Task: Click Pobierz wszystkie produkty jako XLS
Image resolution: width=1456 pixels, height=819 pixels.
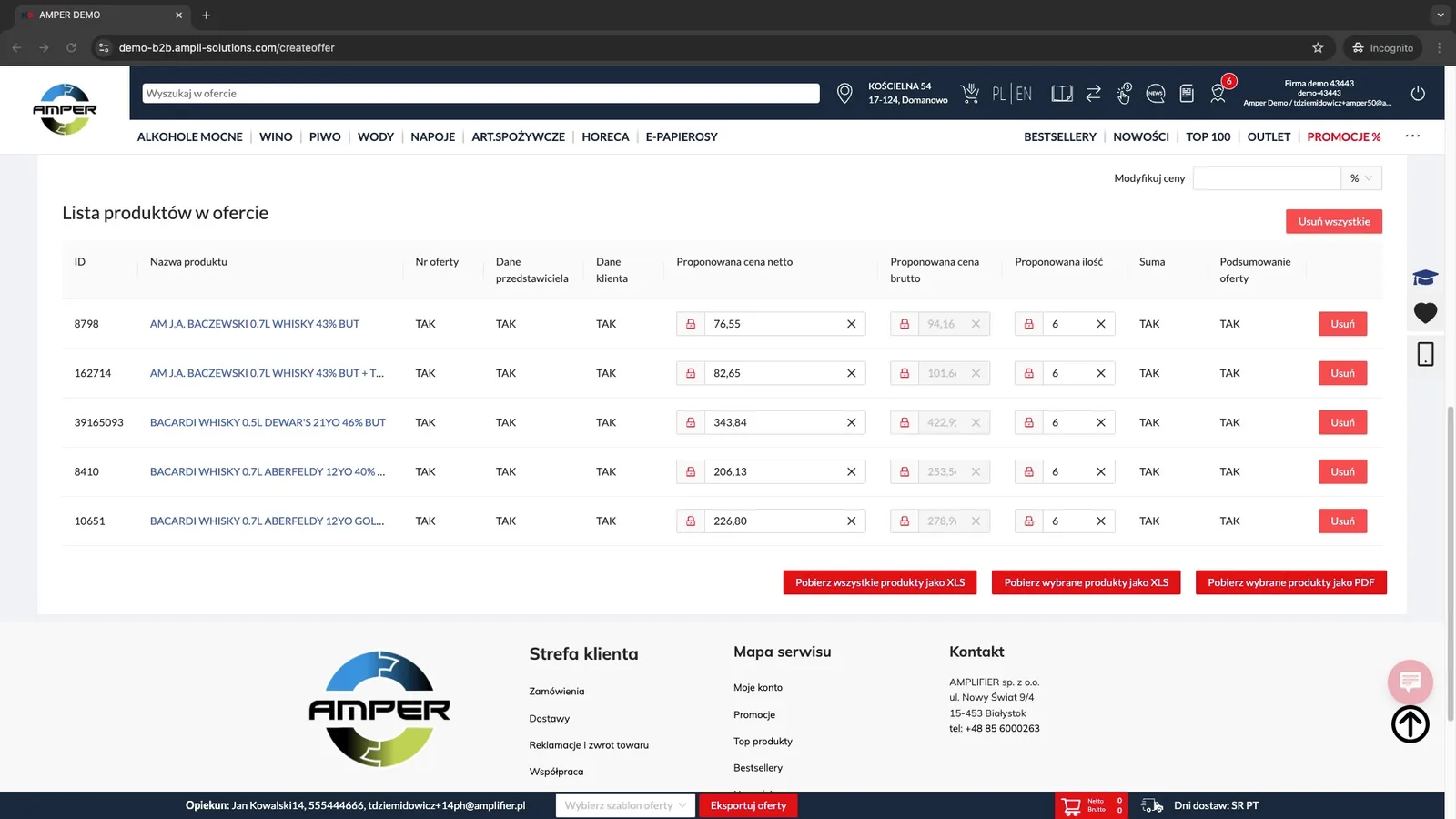Action: 880,582
